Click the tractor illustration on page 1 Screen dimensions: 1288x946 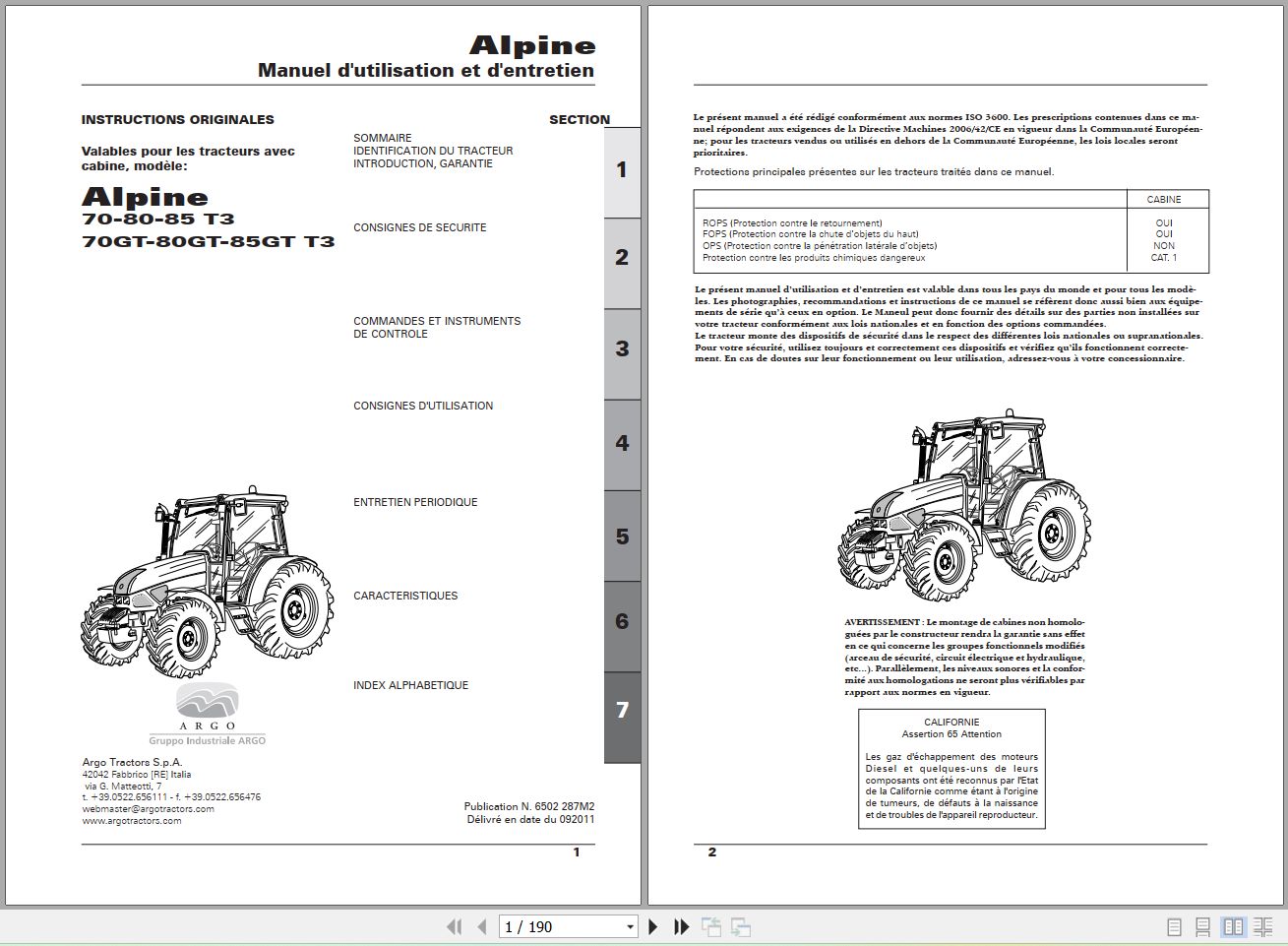(x=207, y=581)
